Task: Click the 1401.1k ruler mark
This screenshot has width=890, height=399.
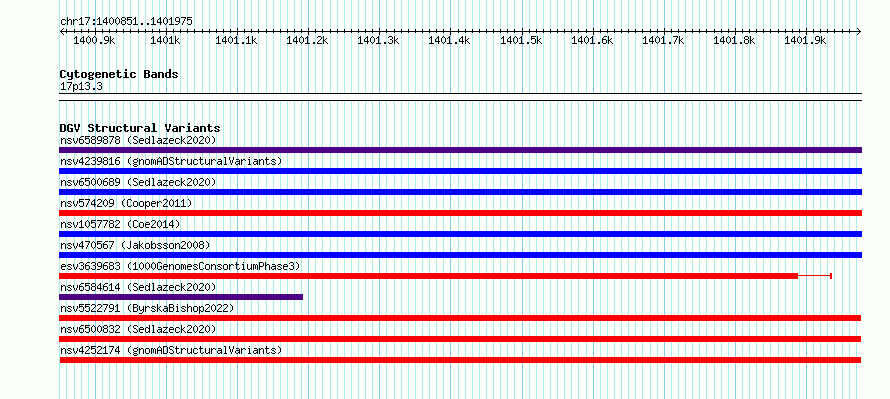Action: 237,41
